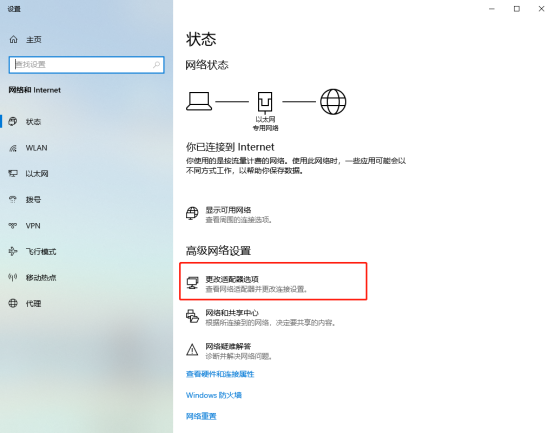Open the Windows 防火墙 link
The image size is (554, 433).
click(x=214, y=395)
